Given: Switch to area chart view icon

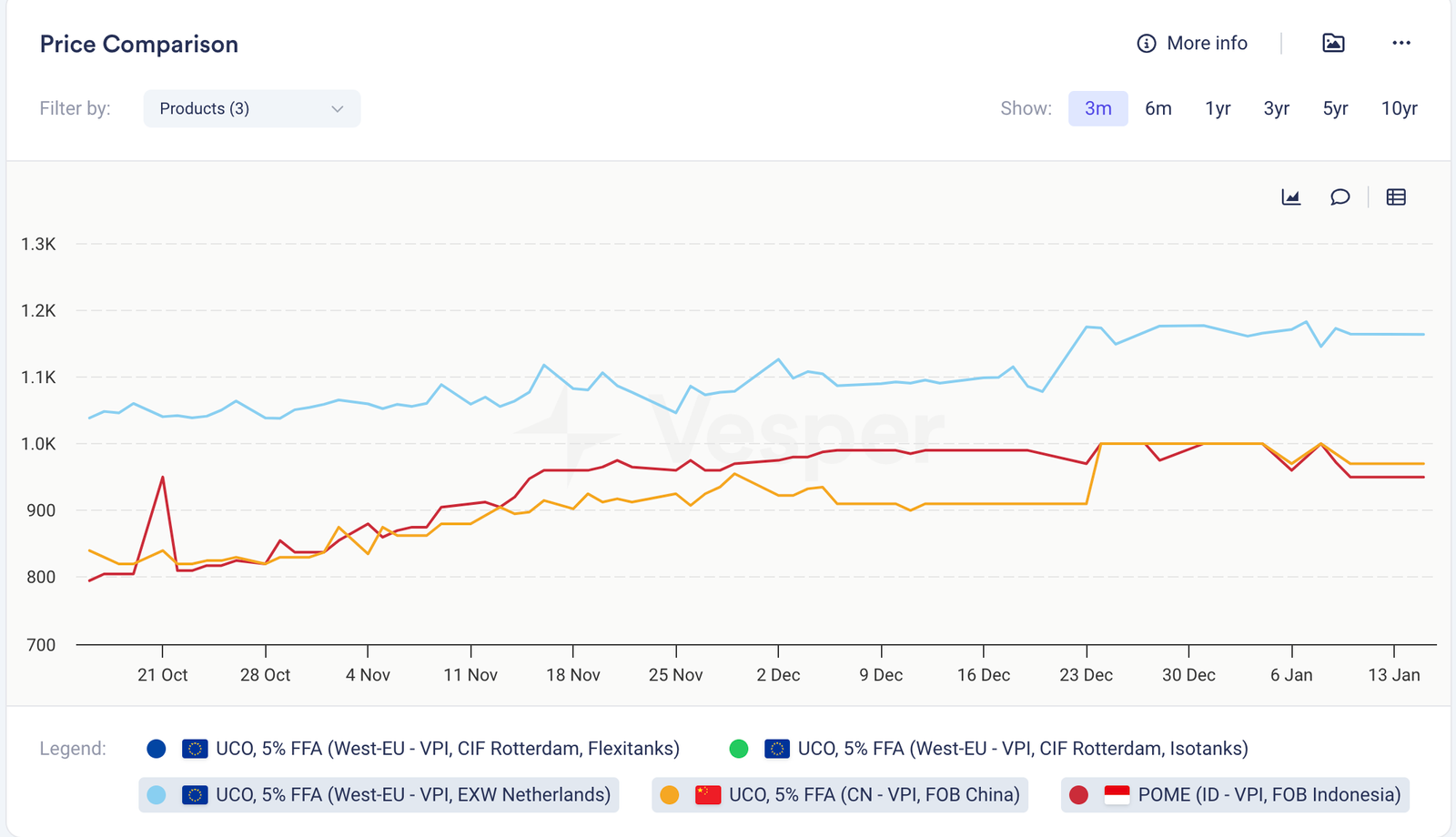Looking at the screenshot, I should pos(1290,197).
